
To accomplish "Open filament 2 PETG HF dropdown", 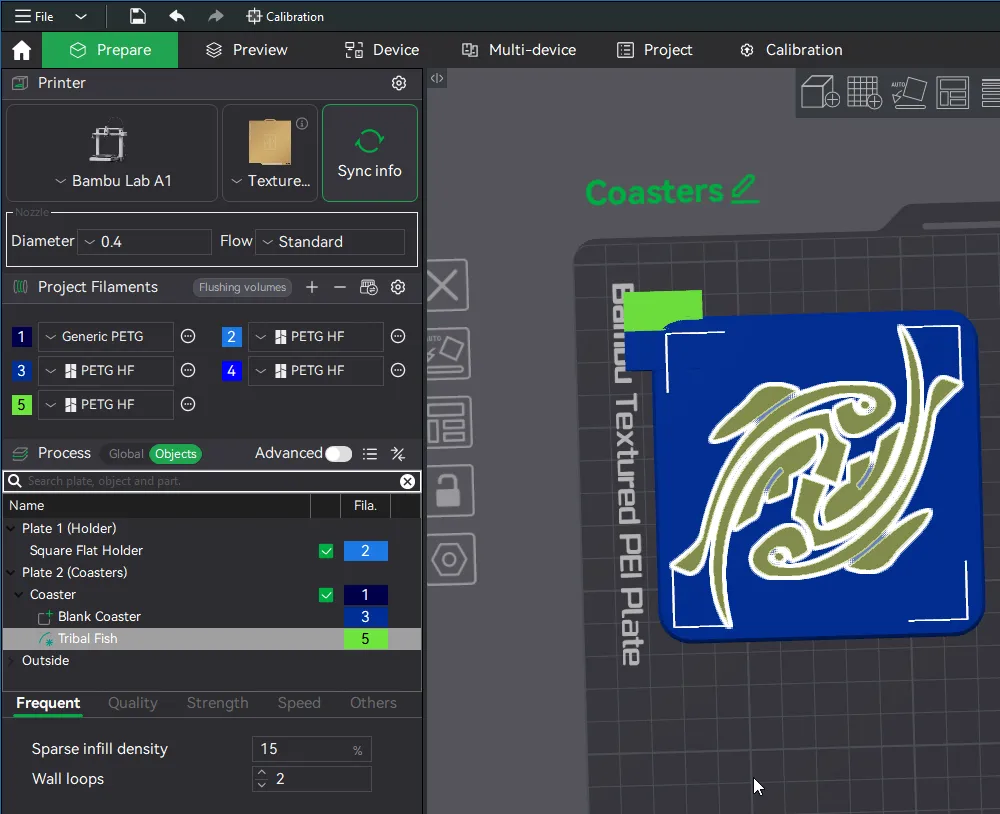I will point(316,336).
